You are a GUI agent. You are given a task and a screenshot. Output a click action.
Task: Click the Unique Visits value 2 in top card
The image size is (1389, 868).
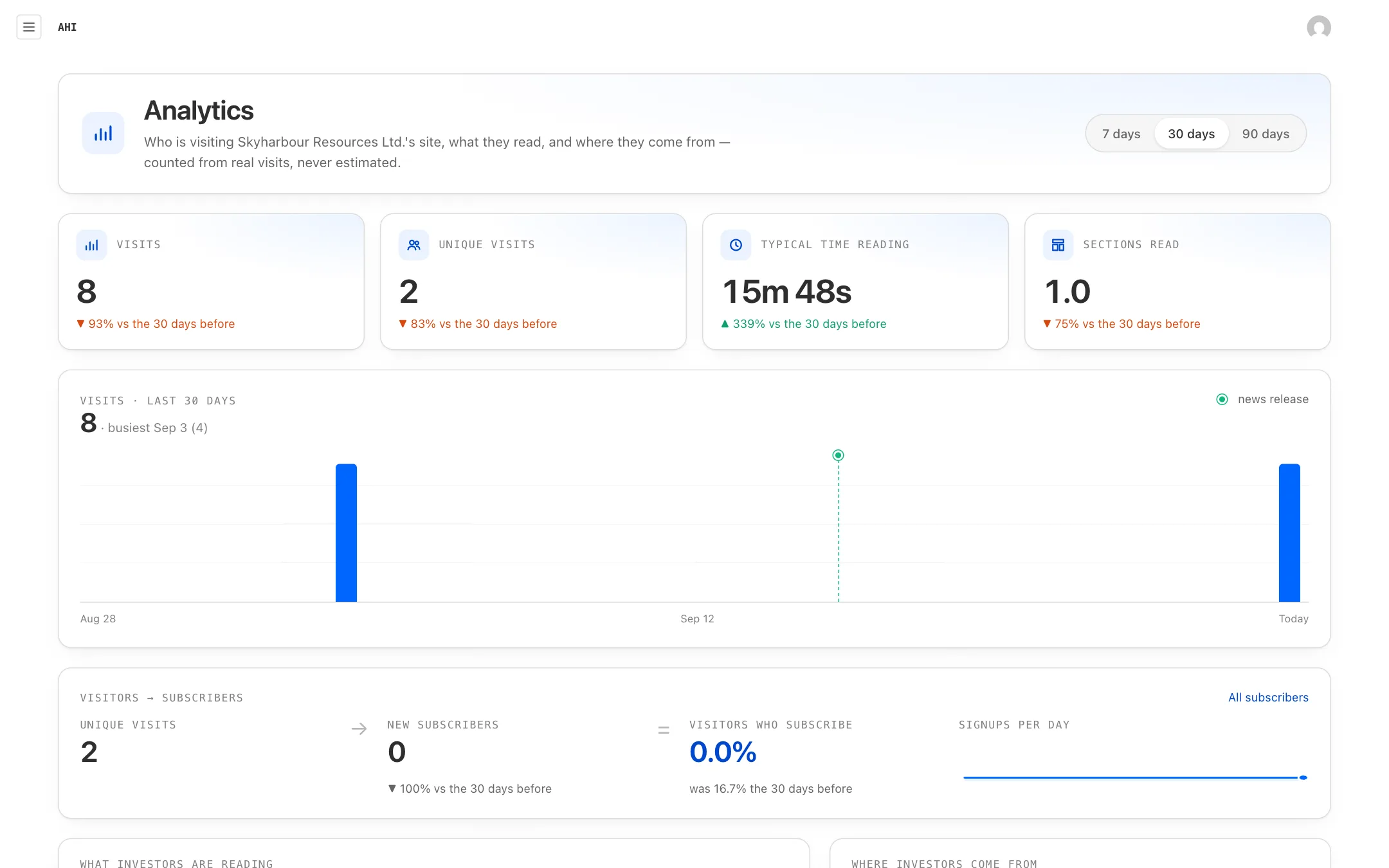click(408, 291)
